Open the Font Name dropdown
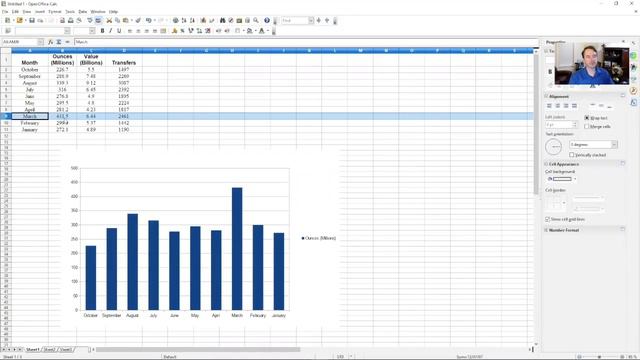The height and width of the screenshot is (360, 640). (x=67, y=31)
